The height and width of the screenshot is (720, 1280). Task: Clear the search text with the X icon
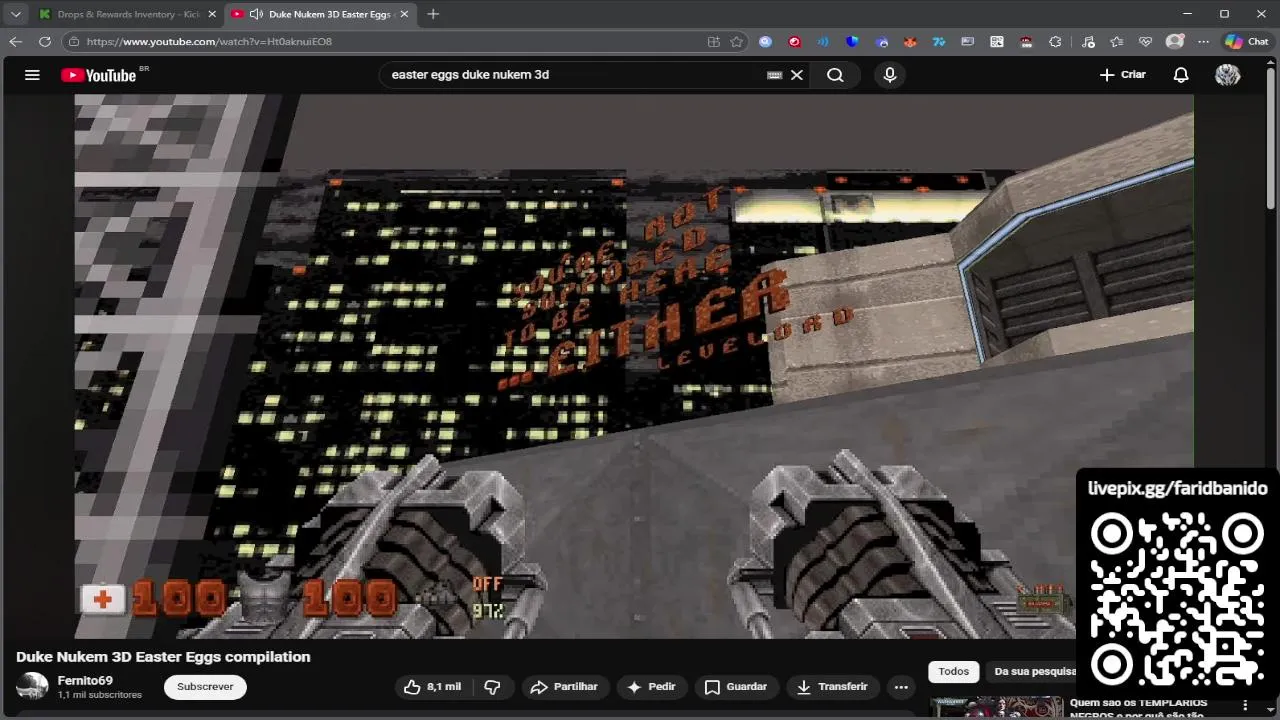pos(797,75)
